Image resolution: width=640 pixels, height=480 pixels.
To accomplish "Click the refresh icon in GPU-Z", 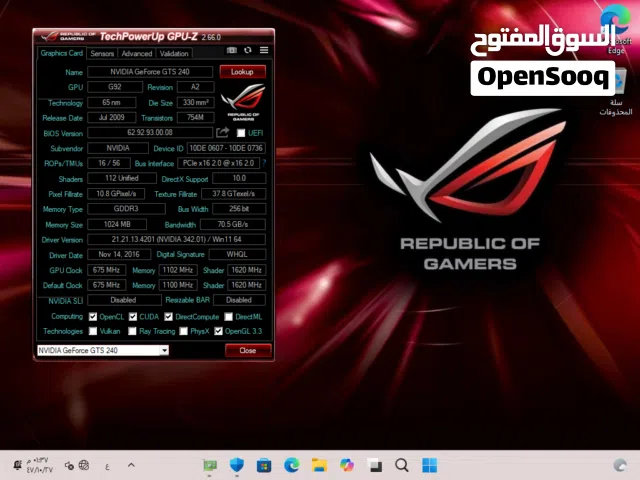I will pyautogui.click(x=248, y=50).
